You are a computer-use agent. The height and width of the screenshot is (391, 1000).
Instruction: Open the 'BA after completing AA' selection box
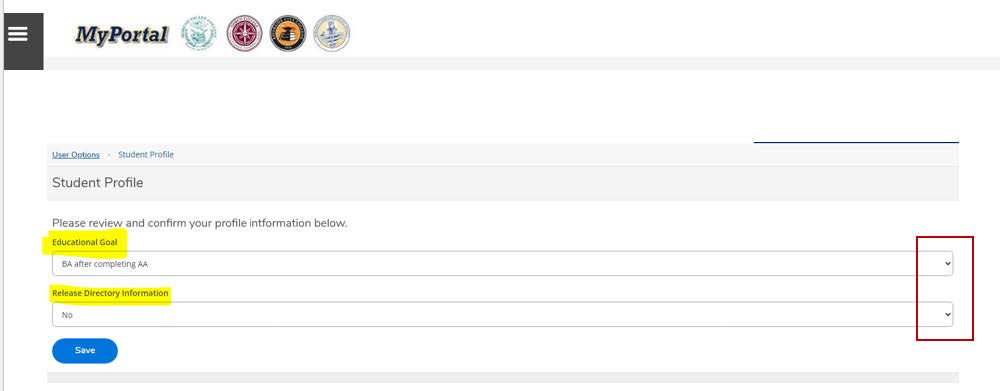click(503, 263)
